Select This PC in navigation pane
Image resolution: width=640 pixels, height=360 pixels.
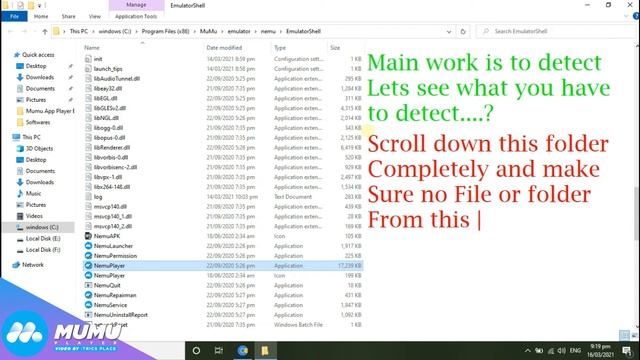pos(31,137)
